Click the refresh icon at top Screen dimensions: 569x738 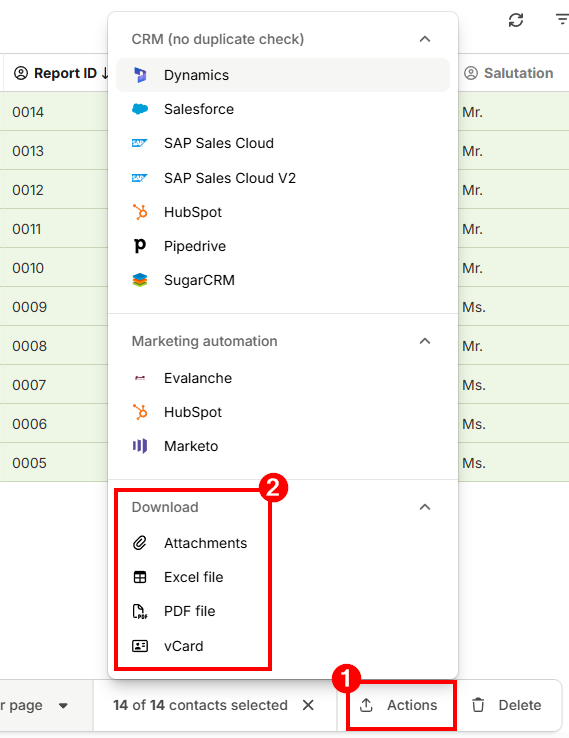(x=516, y=20)
